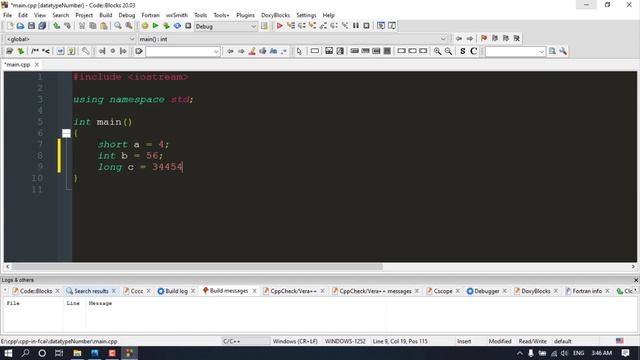The image size is (640, 360).
Task: Click the Redo icon
Action: (67, 26)
